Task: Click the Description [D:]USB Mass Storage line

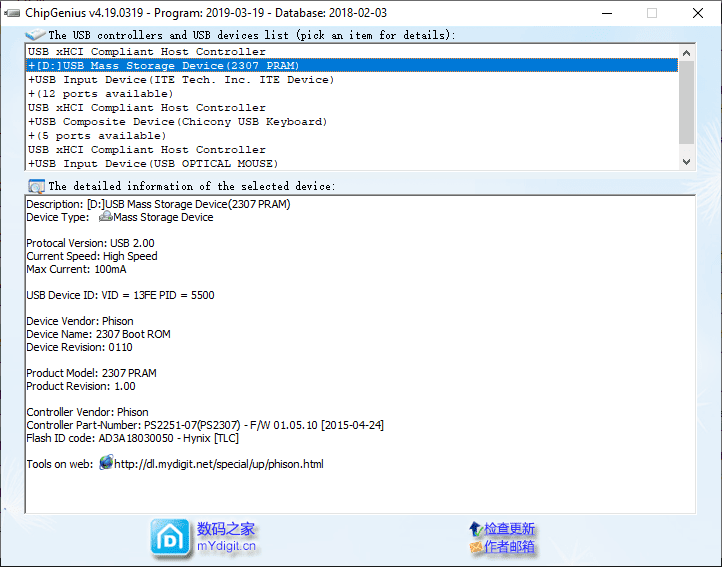Action: click(x=158, y=204)
